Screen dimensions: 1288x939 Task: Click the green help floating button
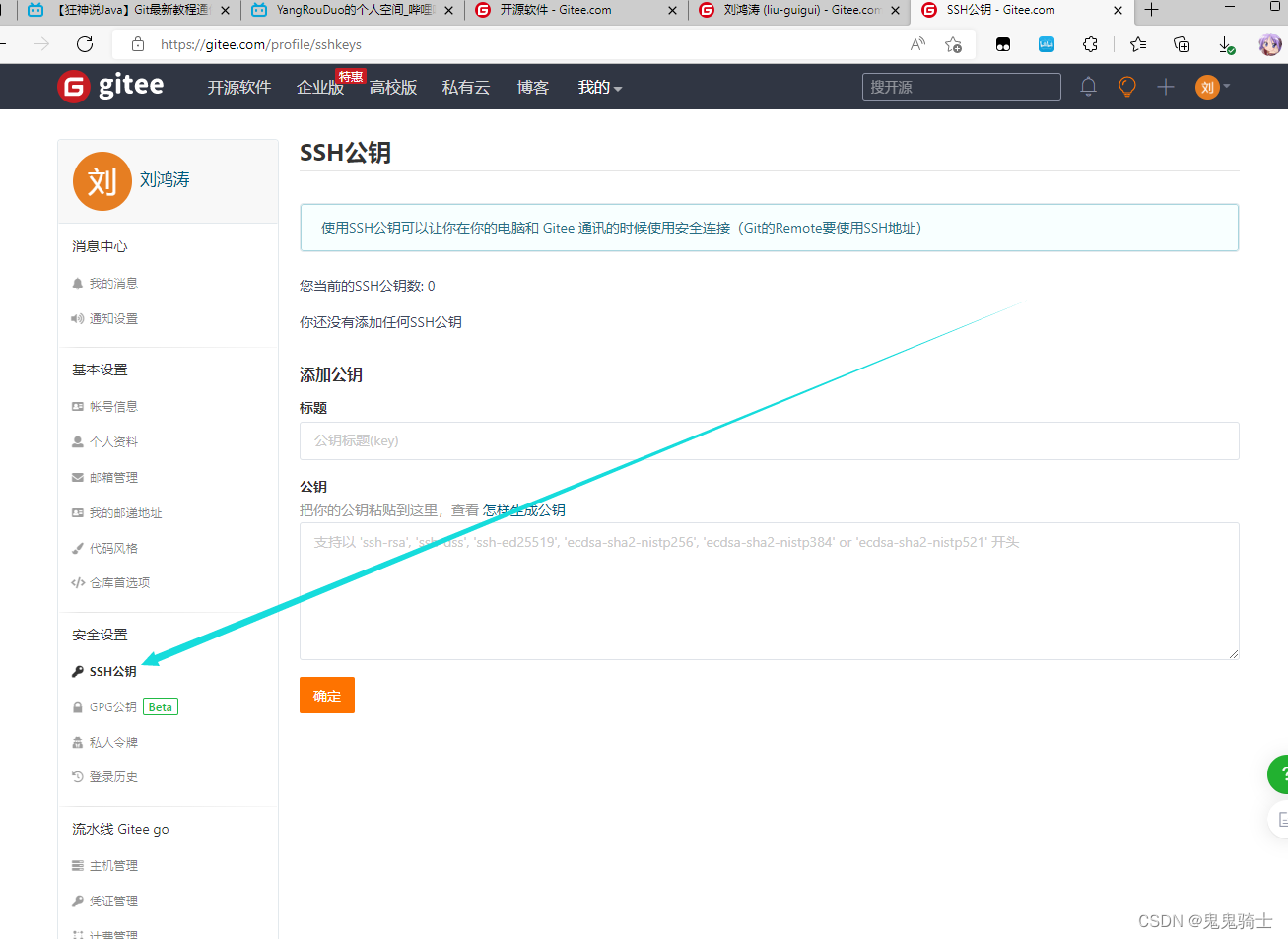(1279, 774)
